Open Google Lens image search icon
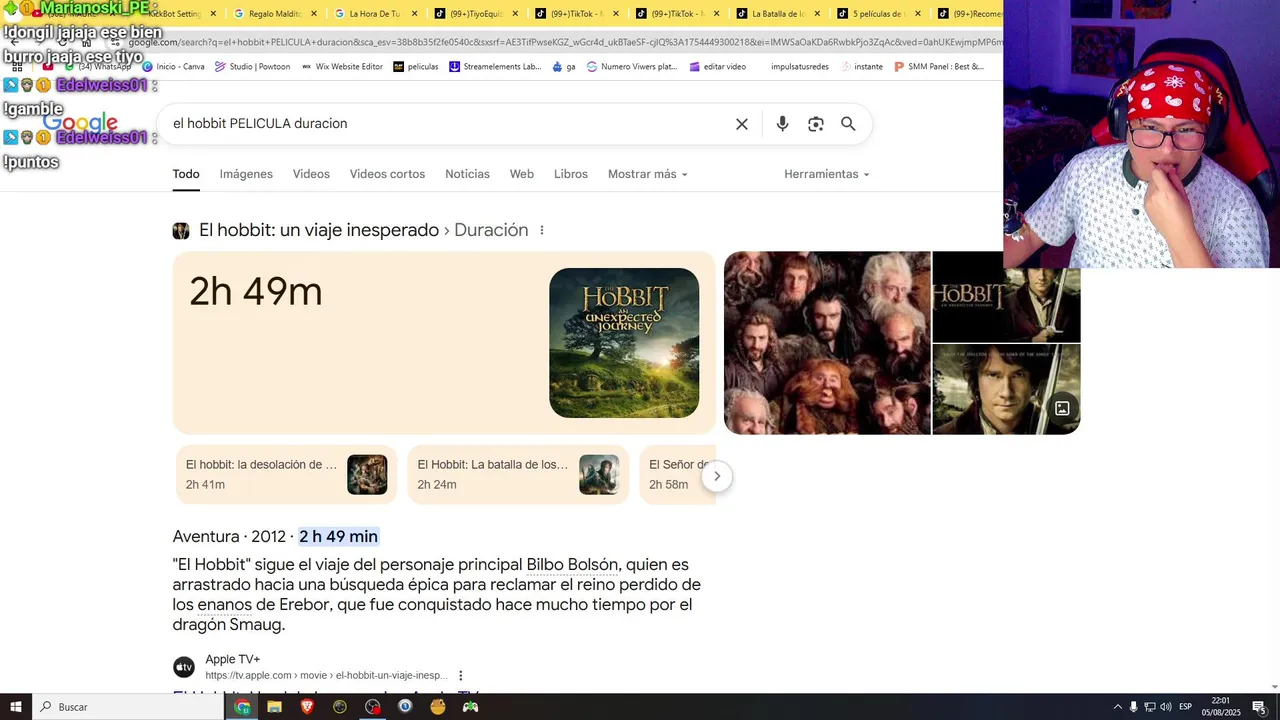This screenshot has height=720, width=1280. [816, 124]
